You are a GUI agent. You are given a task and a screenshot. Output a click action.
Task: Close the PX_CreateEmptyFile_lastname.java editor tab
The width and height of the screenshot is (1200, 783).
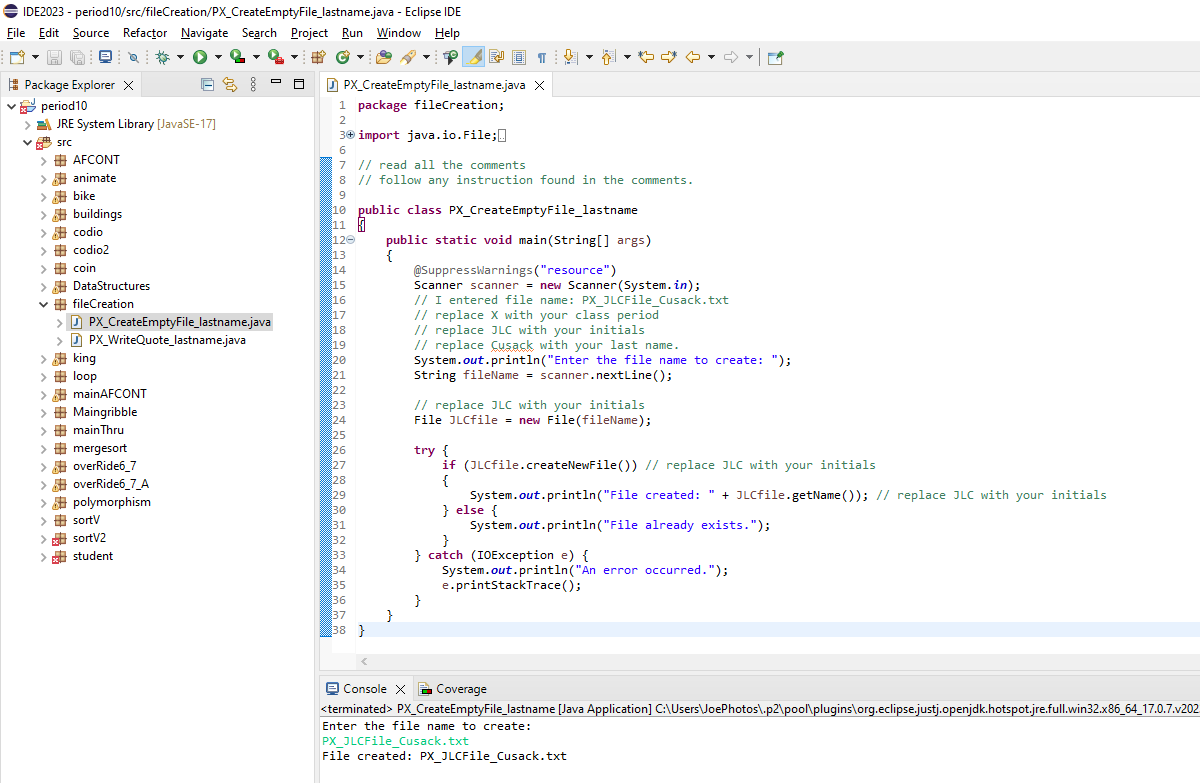click(x=540, y=86)
